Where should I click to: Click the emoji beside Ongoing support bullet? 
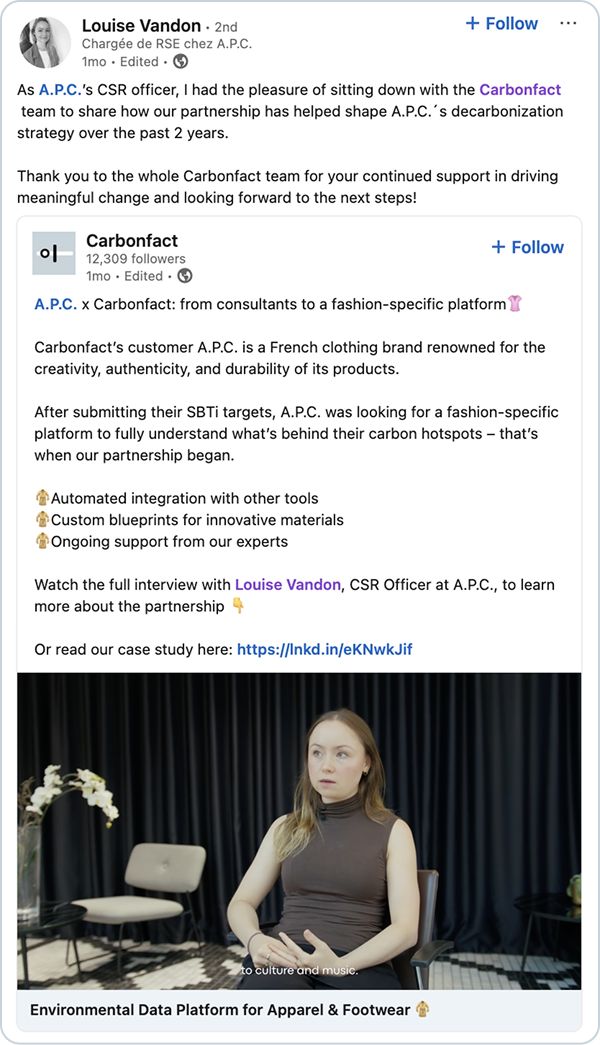click(x=42, y=542)
